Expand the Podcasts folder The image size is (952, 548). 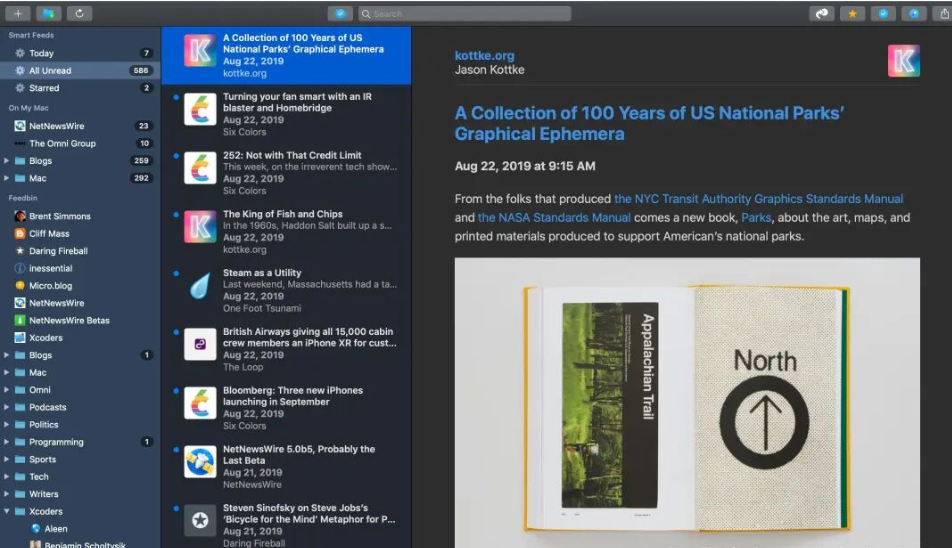[7, 407]
